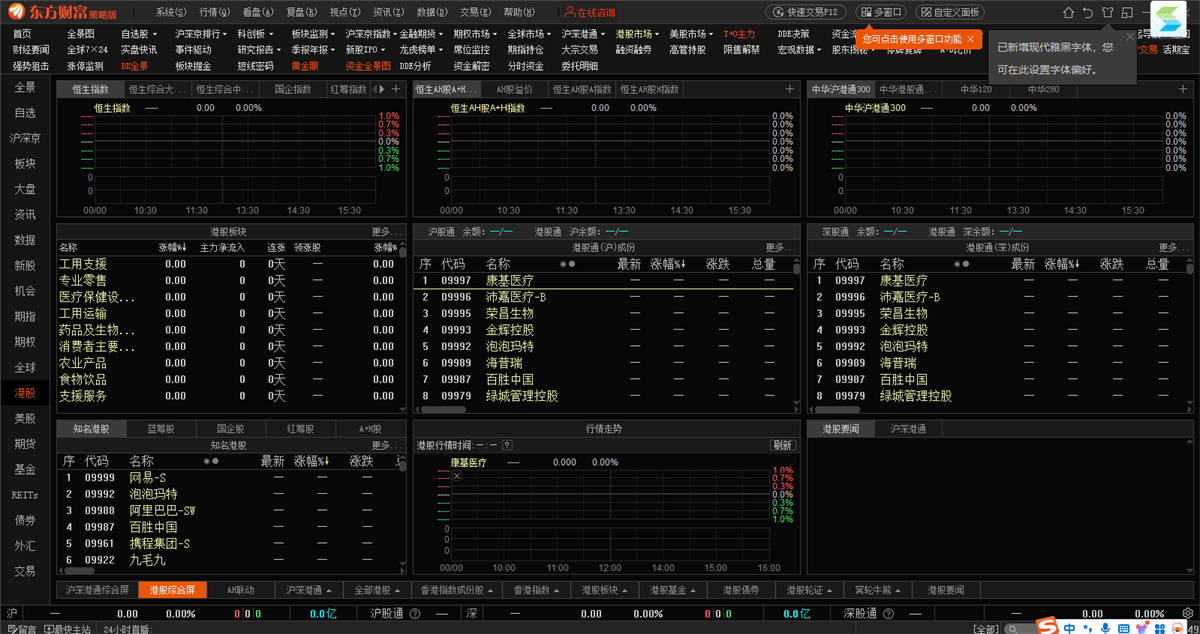Select REITs in the left sidebar

25,494
